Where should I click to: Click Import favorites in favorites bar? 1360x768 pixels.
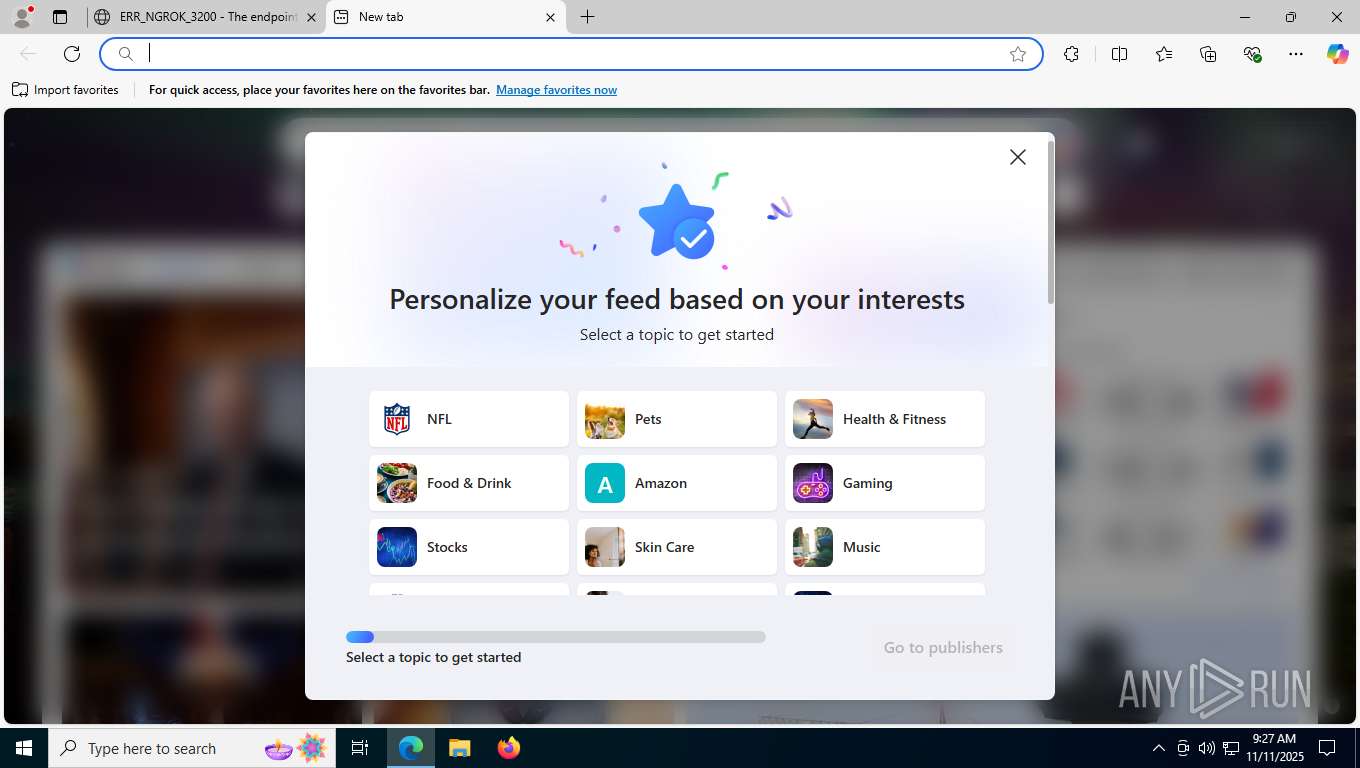[x=65, y=90]
